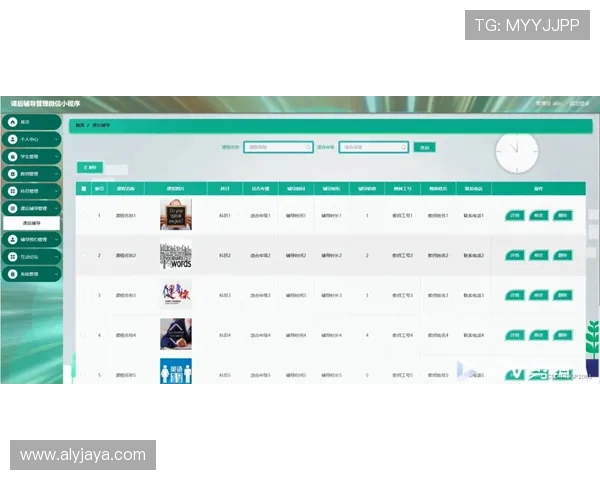Viewport: 600px width, 480px height.
Task: Open the 首页 breadcrumb link
Action: (80, 125)
